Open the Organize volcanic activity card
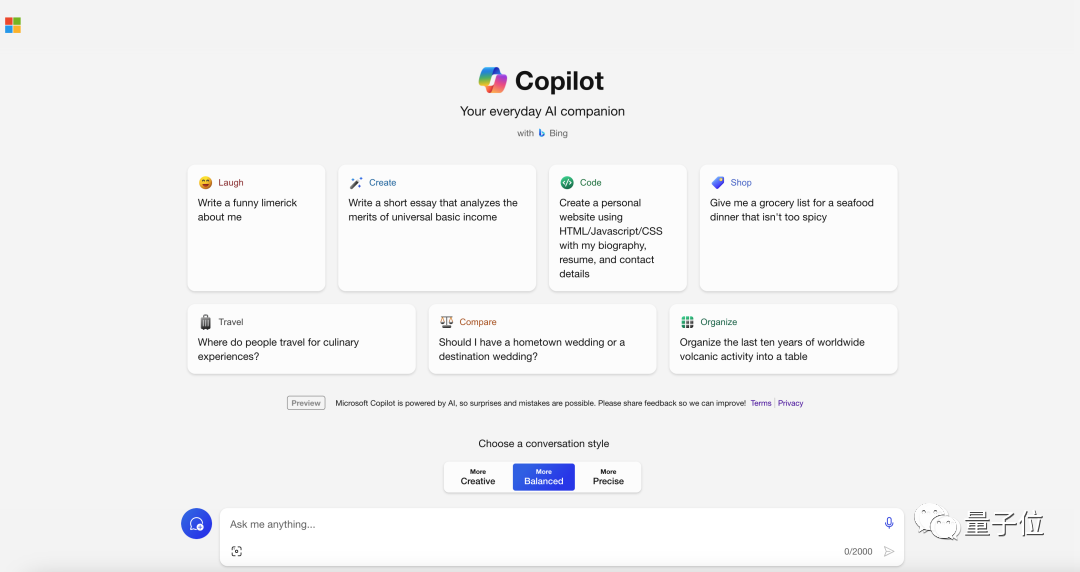Screen dimensions: 1080x572 (x=783, y=339)
